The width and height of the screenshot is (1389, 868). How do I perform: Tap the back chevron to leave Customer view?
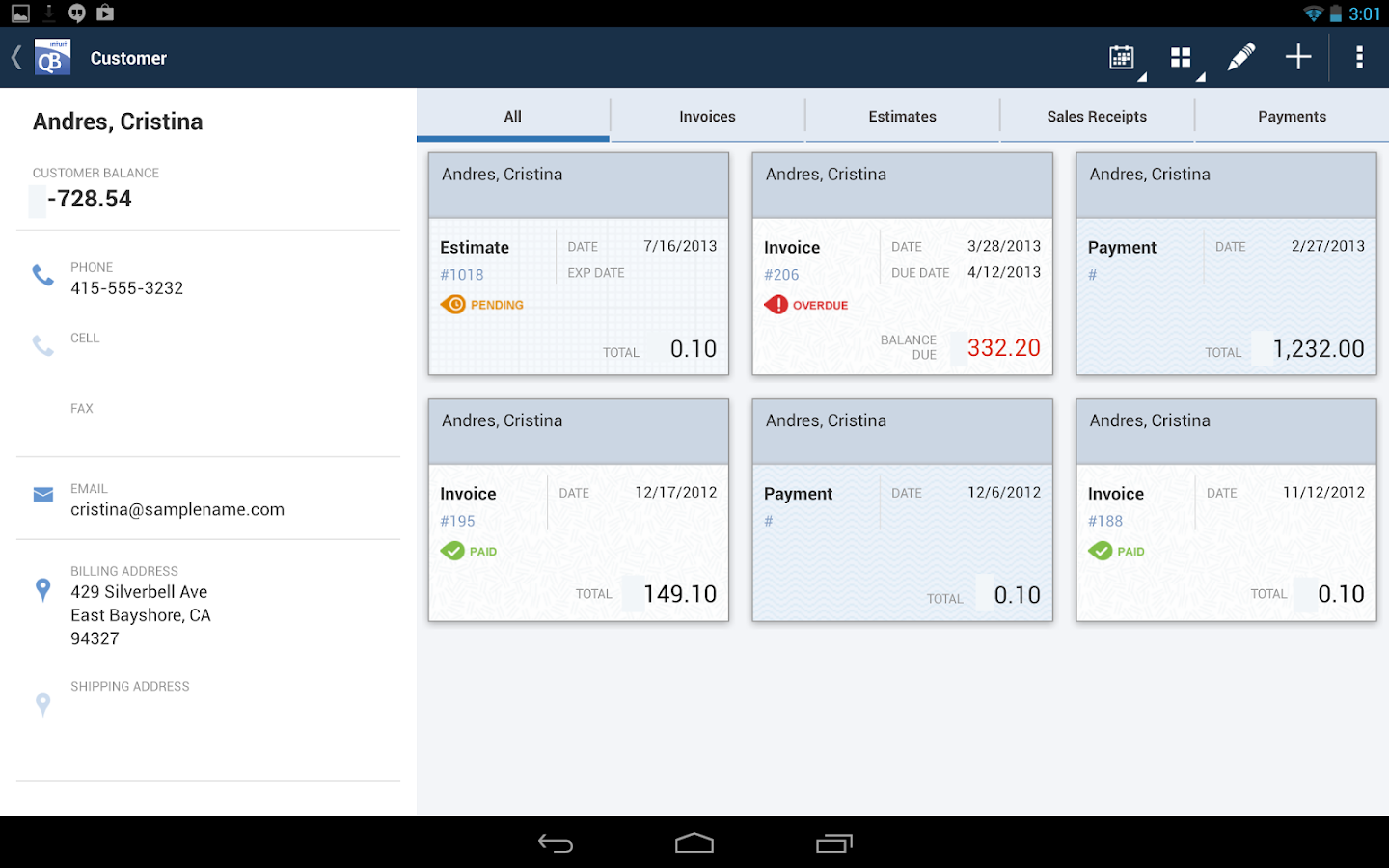15,57
